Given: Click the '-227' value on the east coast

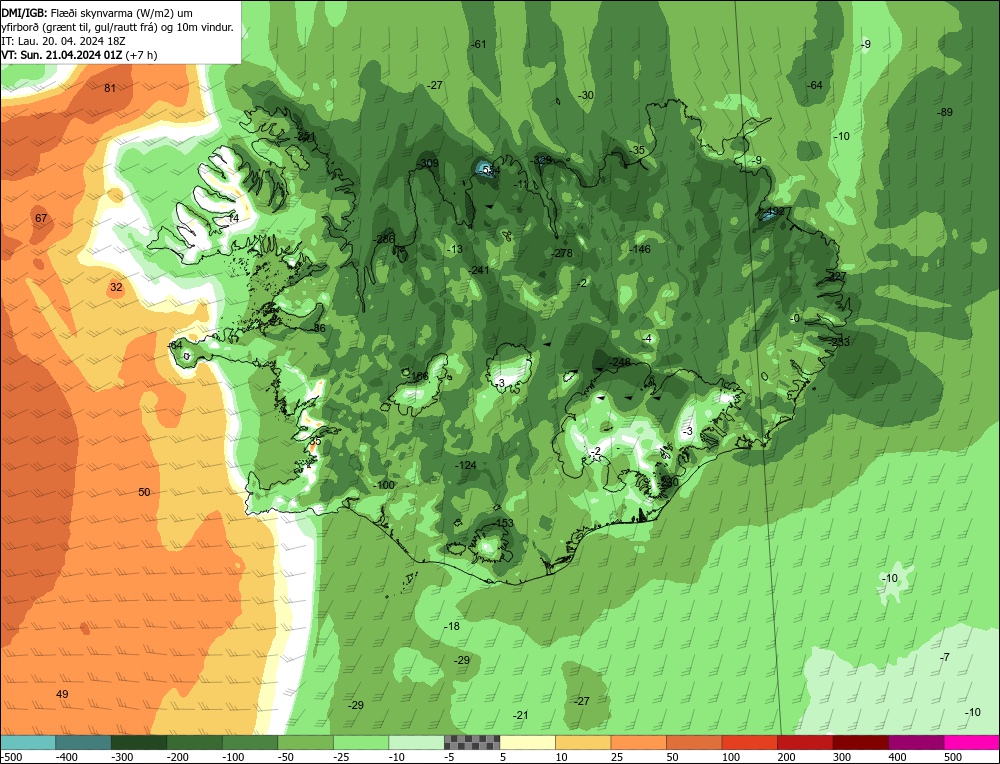Looking at the screenshot, I should (x=836, y=276).
